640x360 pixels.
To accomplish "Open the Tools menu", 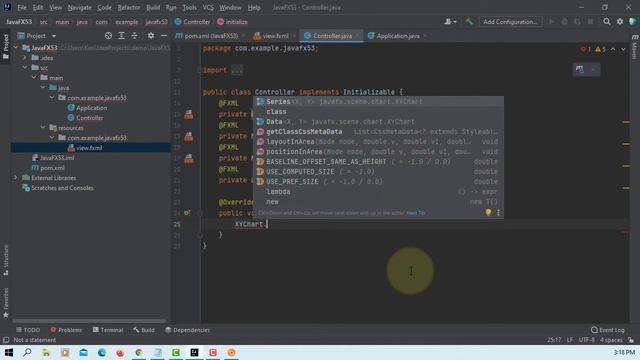I will (189, 7).
